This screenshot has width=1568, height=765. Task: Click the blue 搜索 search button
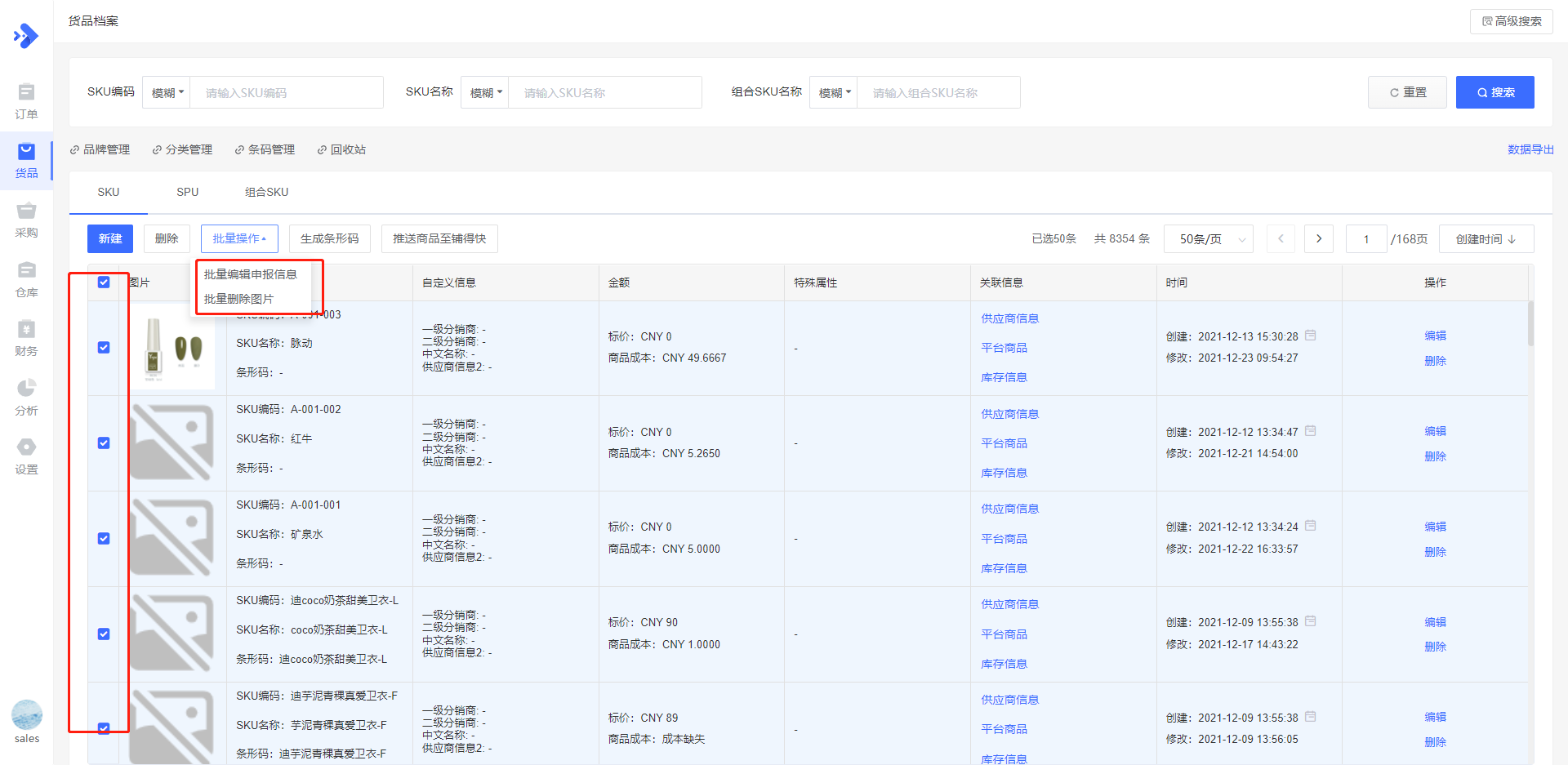coord(1495,92)
